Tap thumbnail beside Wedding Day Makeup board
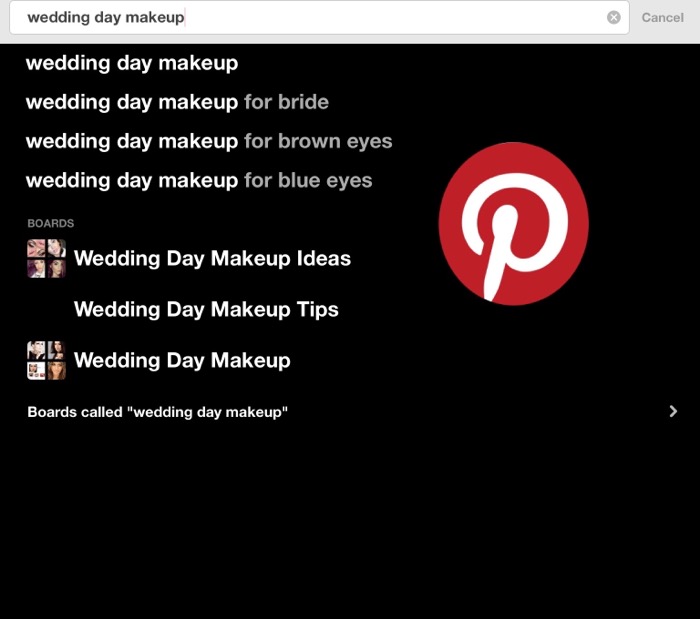This screenshot has height=619, width=700. pos(46,360)
